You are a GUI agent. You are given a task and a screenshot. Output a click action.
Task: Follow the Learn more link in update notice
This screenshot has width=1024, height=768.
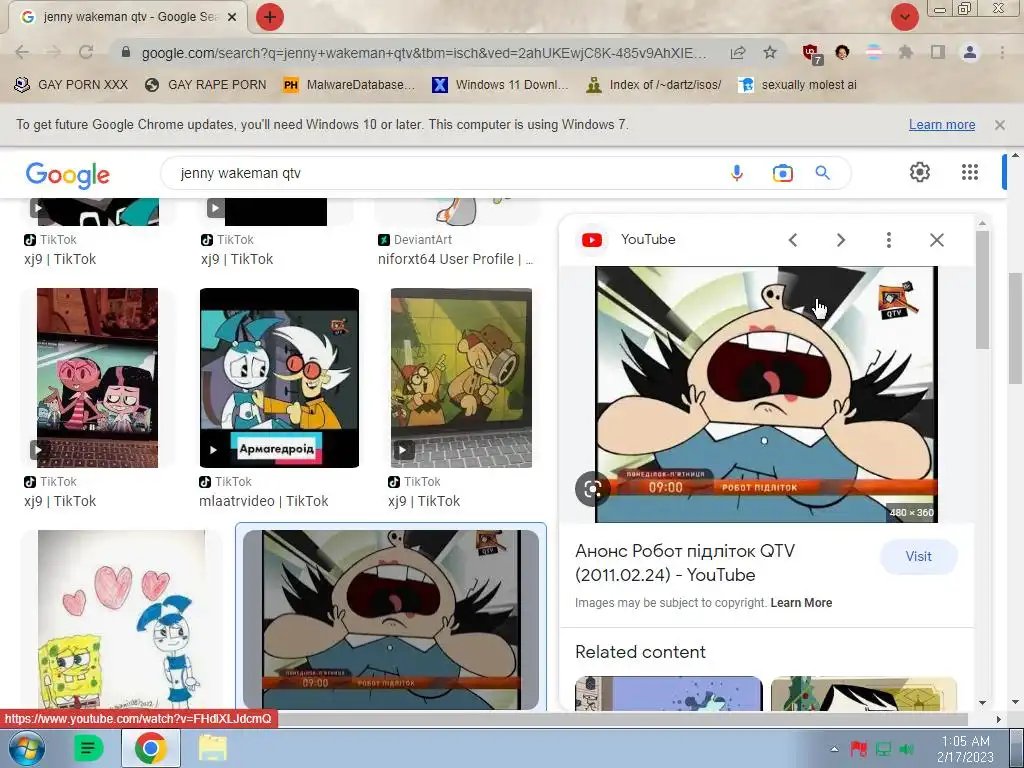[942, 125]
